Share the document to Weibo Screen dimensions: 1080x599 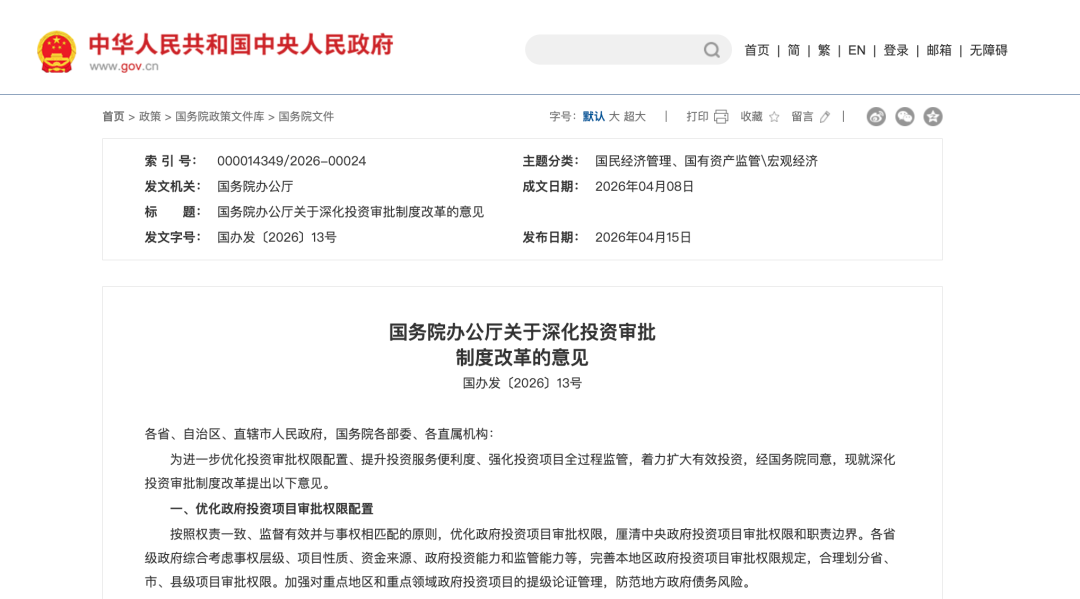(876, 117)
